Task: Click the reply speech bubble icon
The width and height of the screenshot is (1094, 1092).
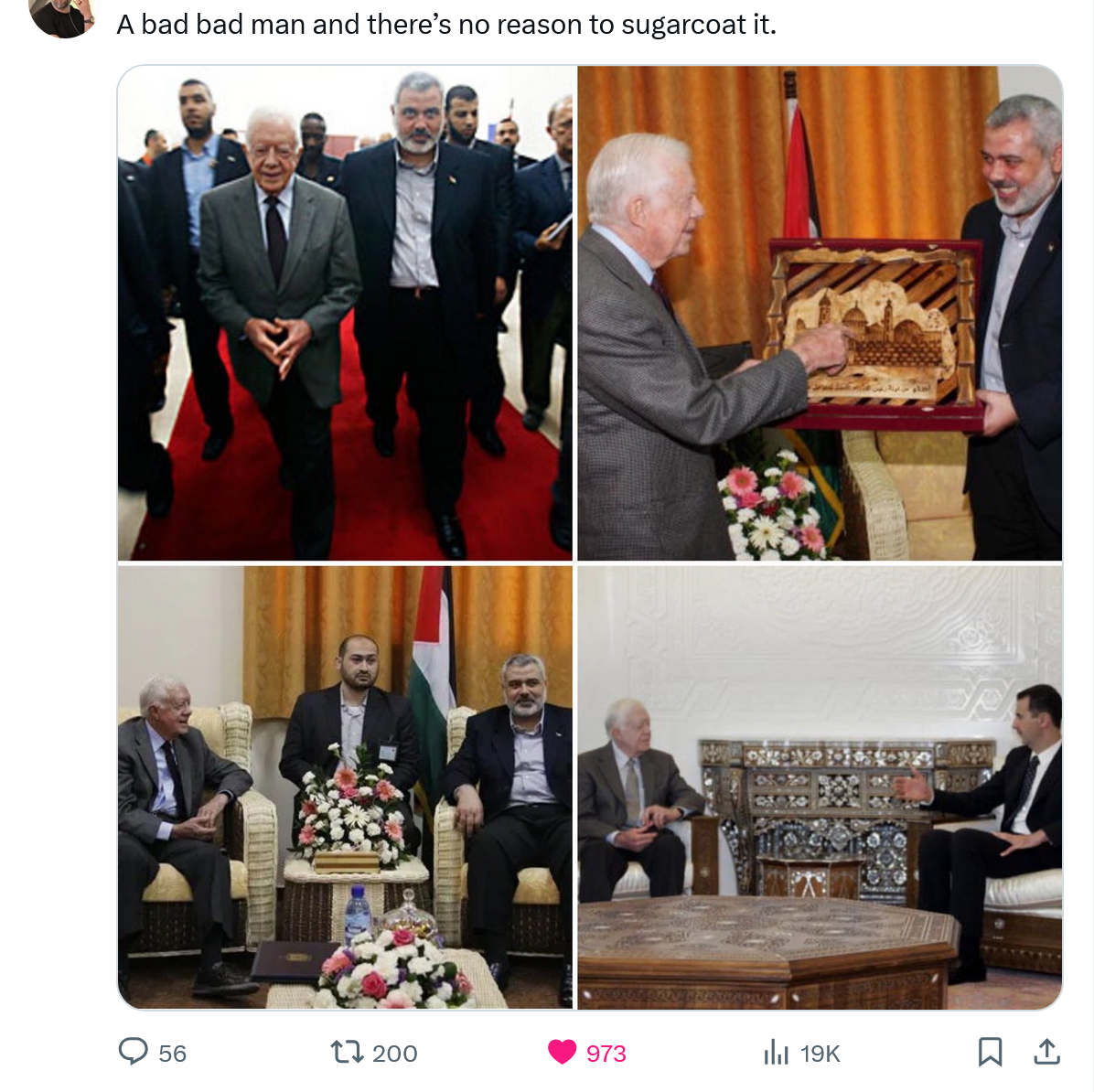Action: (x=134, y=1052)
